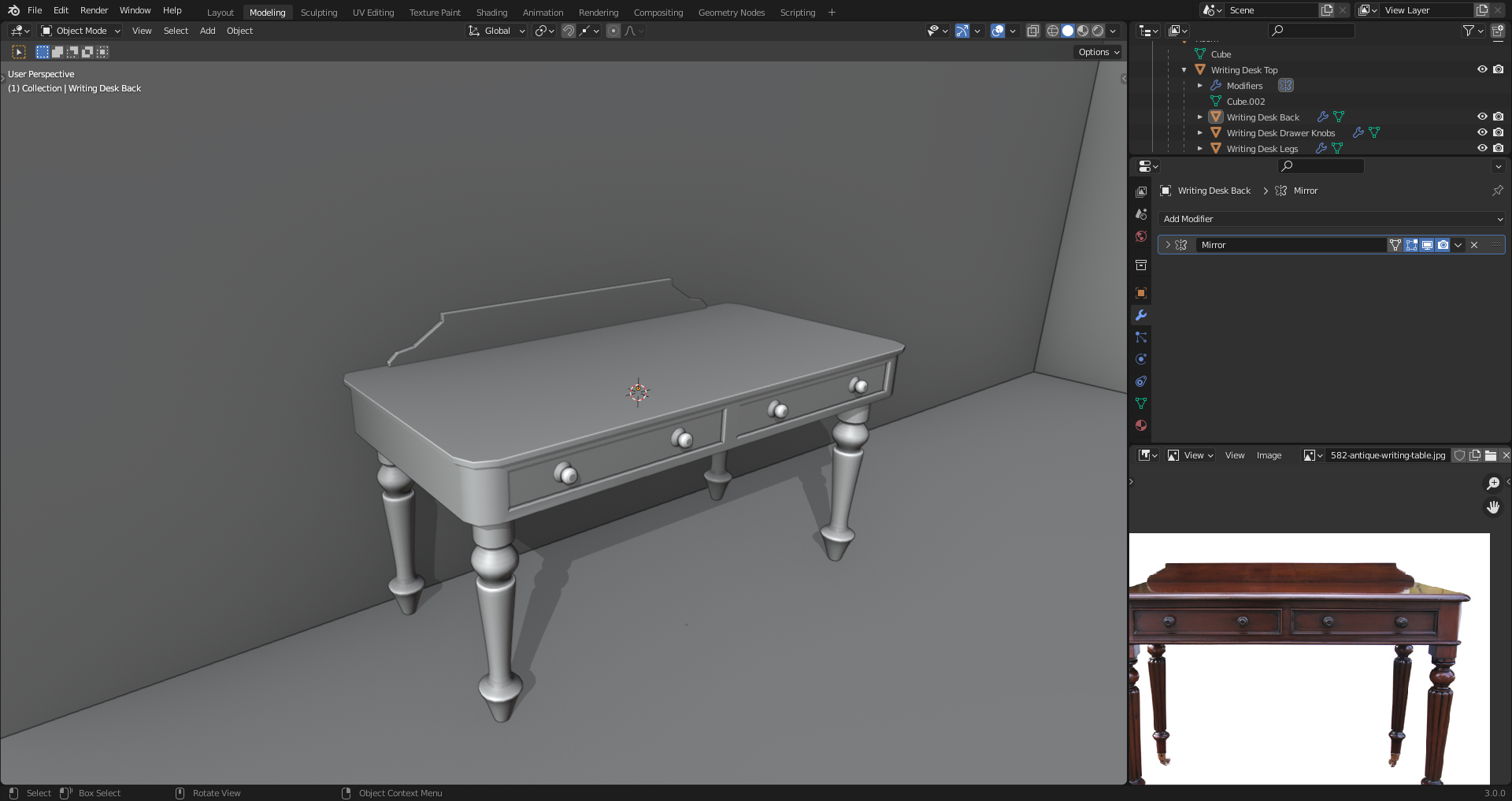Remove the Mirror modifier

(x=1474, y=245)
